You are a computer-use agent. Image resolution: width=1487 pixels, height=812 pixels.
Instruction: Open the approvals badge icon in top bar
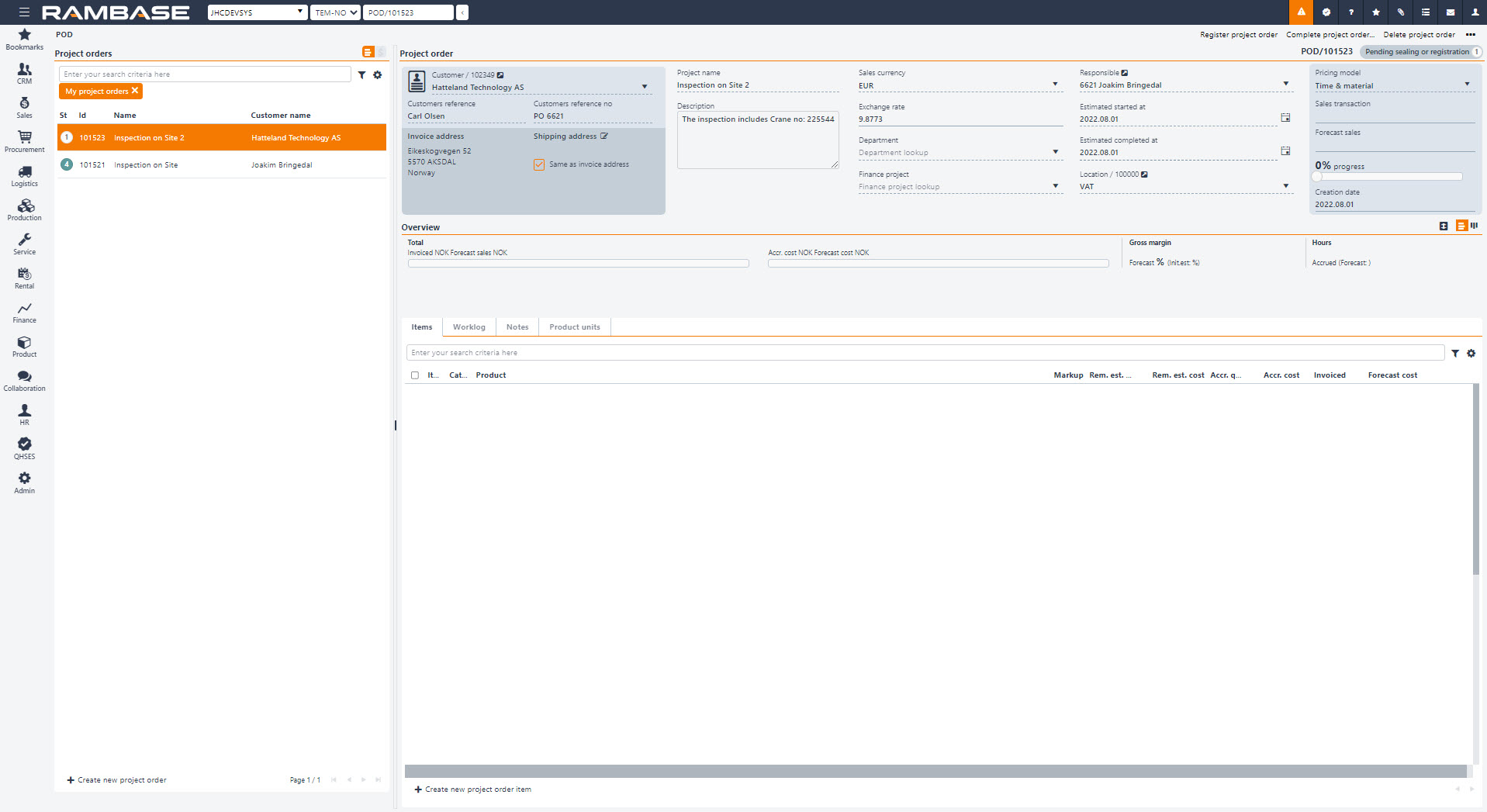pyautogui.click(x=1326, y=12)
